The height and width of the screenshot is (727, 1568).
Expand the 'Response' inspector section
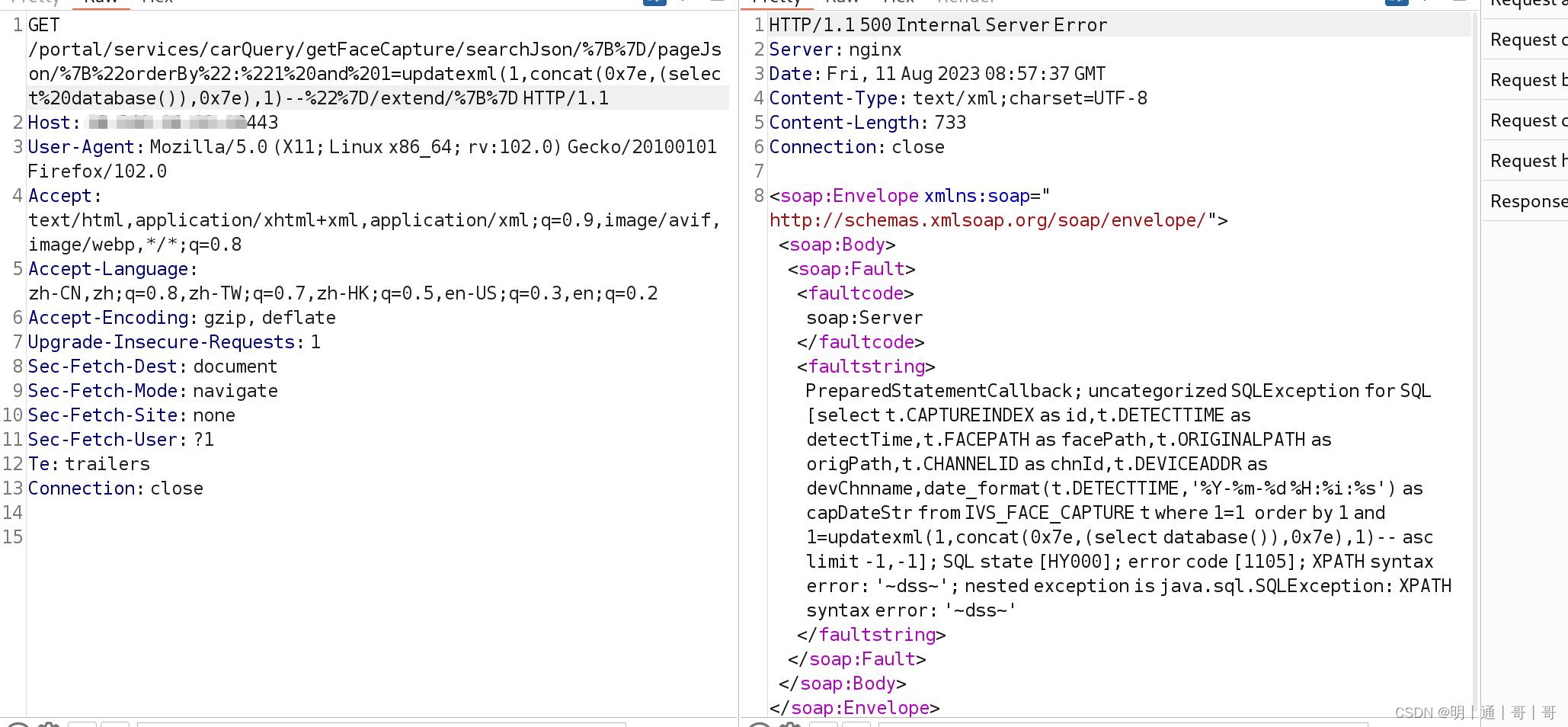[1525, 201]
